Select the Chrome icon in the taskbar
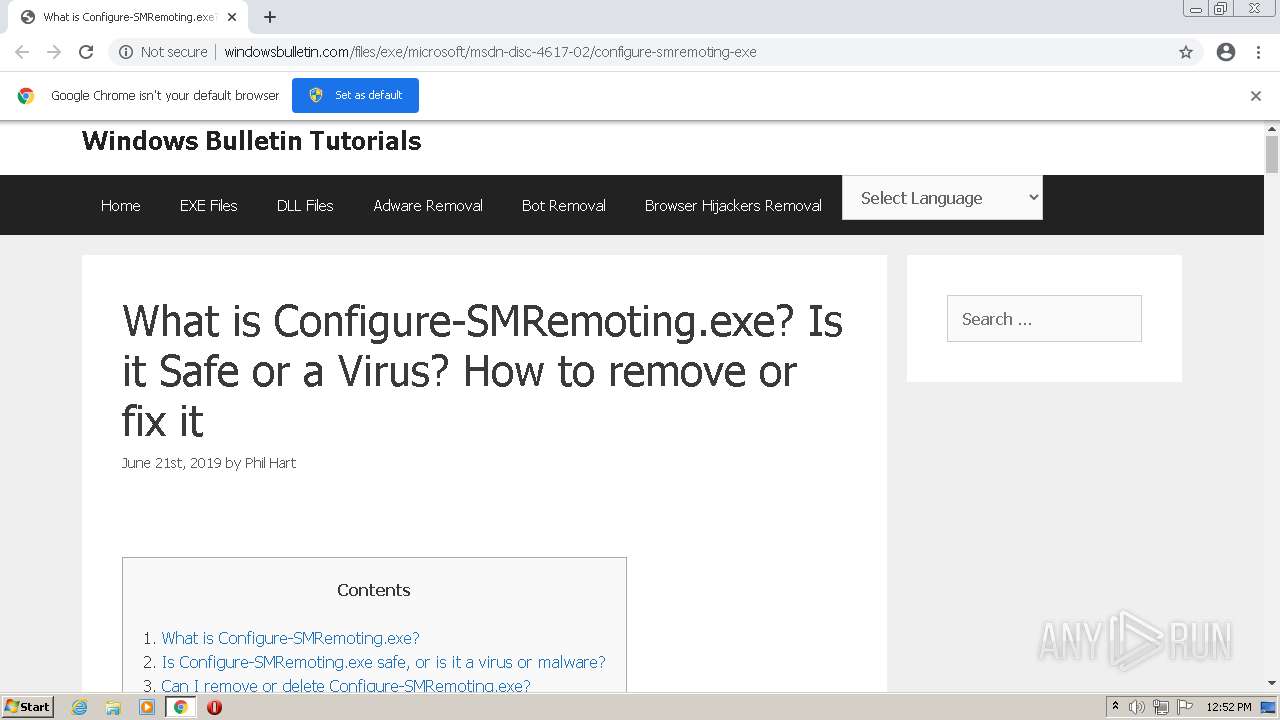Viewport: 1280px width, 720px height. click(180, 707)
